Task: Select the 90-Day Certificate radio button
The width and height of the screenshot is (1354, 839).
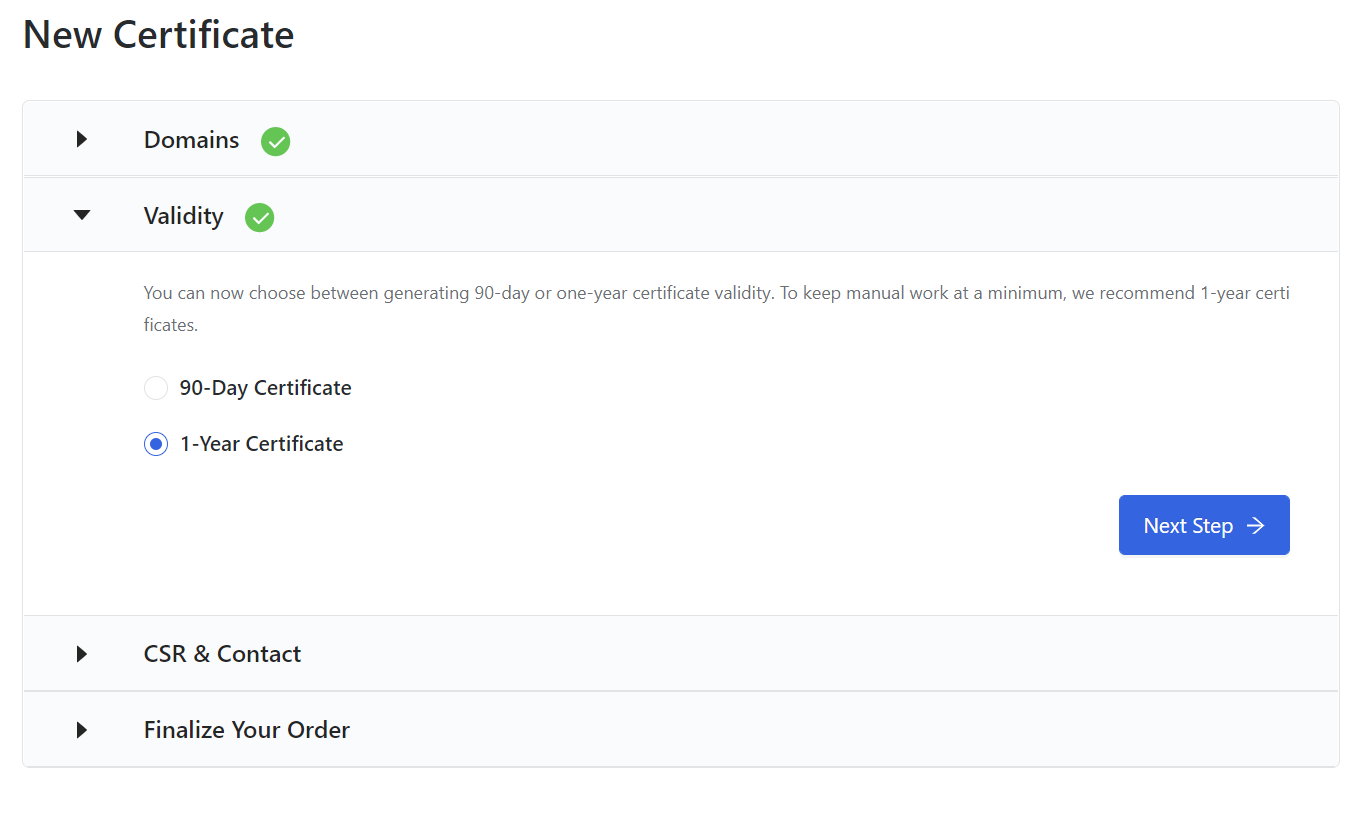Action: tap(156, 388)
